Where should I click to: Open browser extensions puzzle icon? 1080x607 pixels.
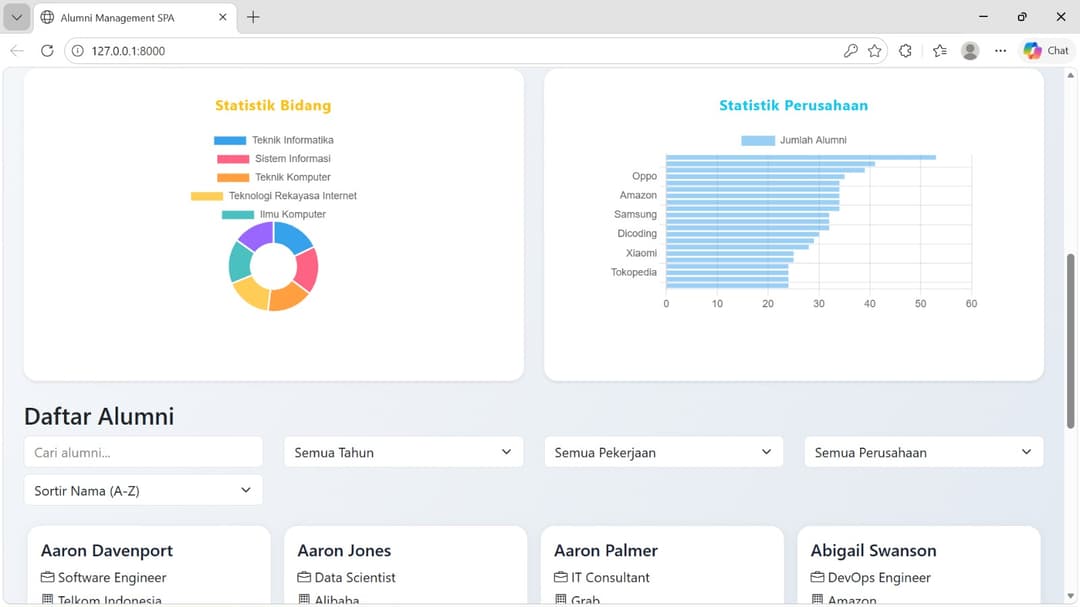tap(905, 50)
